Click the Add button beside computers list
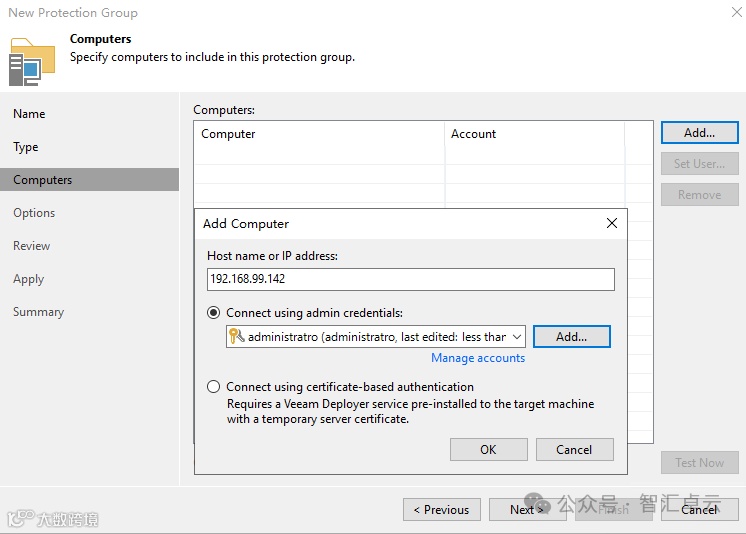 [x=699, y=133]
